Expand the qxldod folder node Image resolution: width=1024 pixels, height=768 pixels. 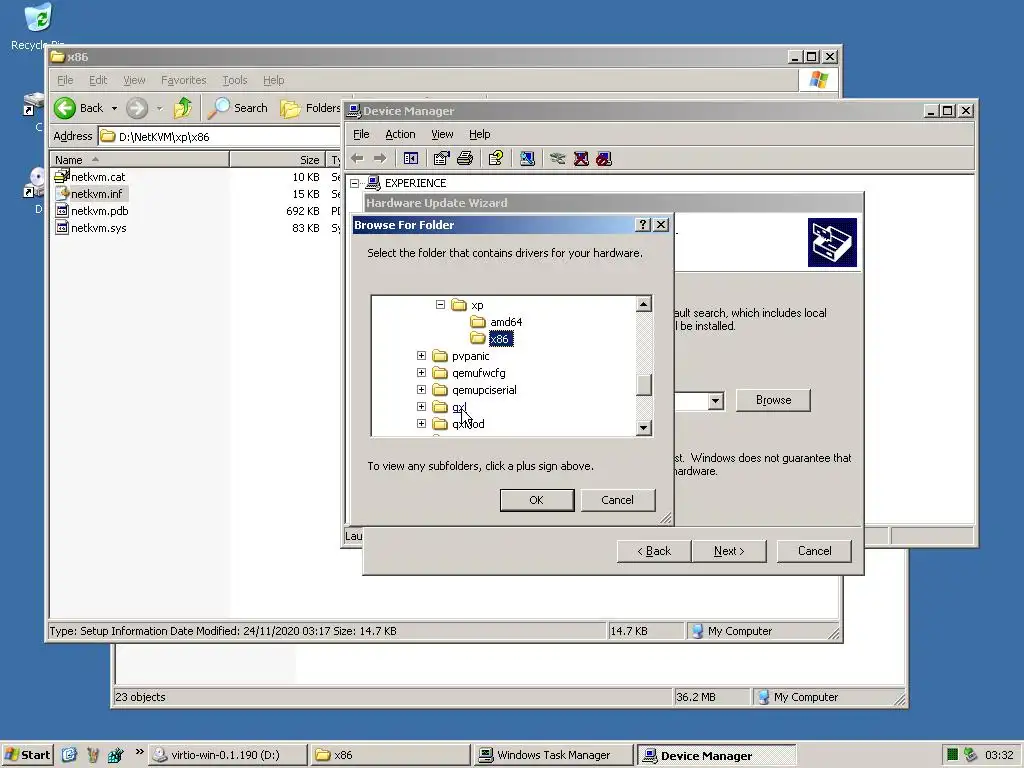click(421, 423)
